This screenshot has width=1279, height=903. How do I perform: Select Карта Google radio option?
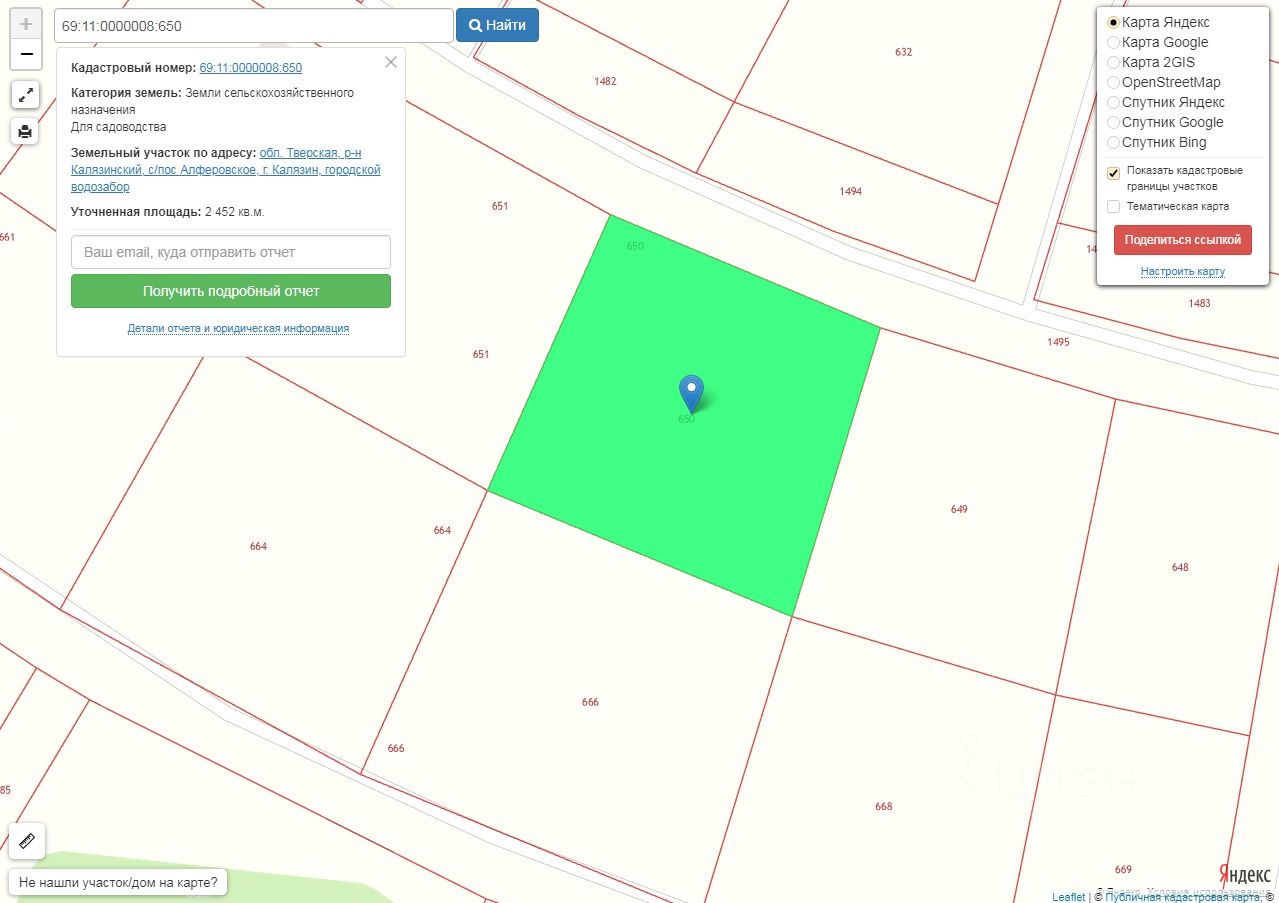click(x=1113, y=42)
